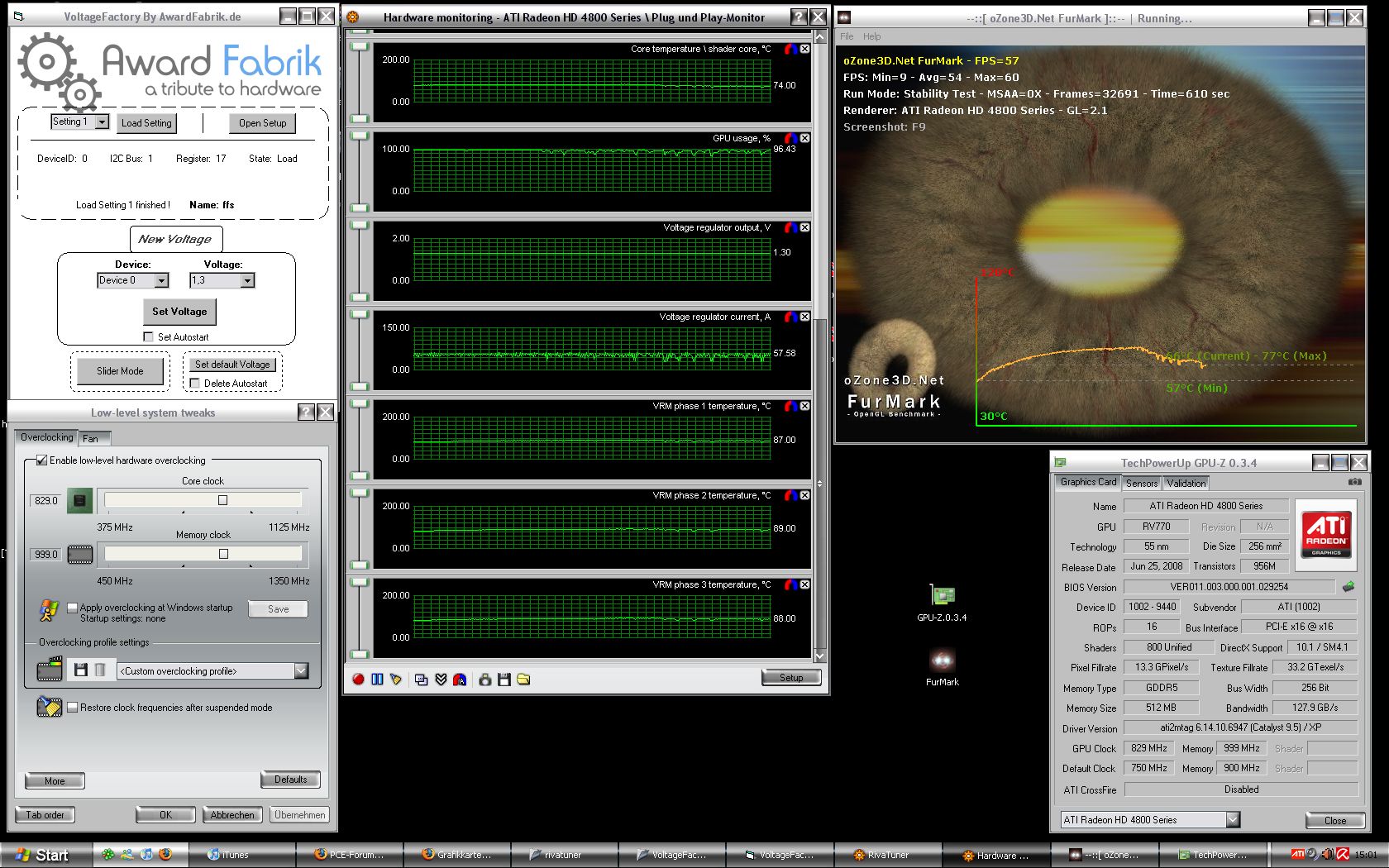Open the GPU-Z graphics card selector dropdown
This screenshot has height=868, width=1389.
pyautogui.click(x=1232, y=820)
